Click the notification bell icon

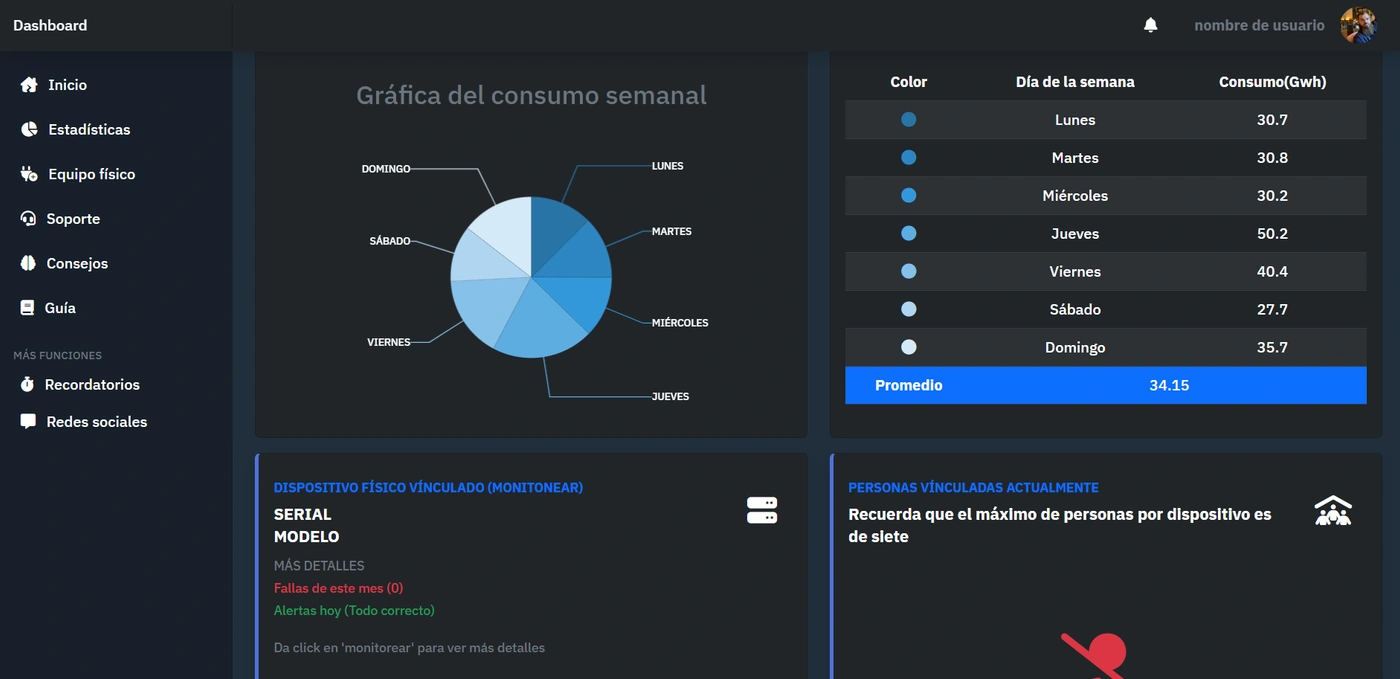coord(1150,25)
